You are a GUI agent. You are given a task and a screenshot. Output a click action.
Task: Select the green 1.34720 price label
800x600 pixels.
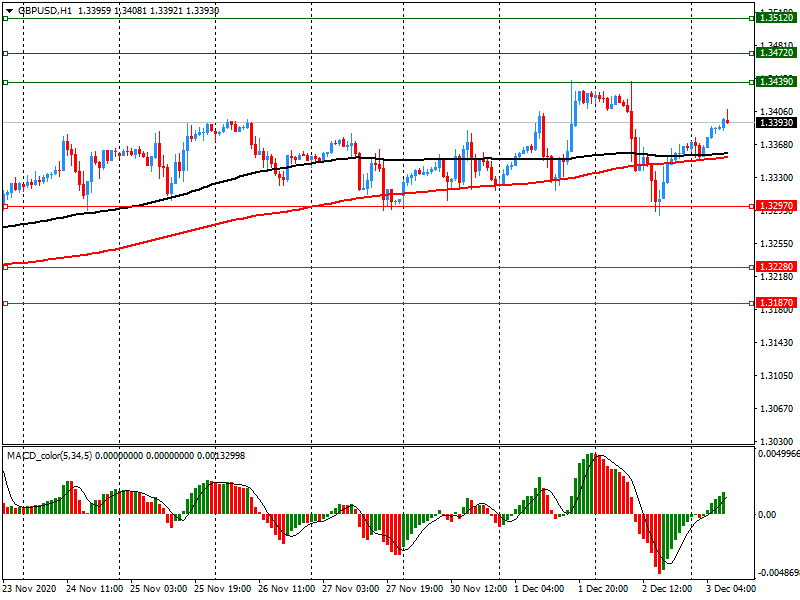point(776,52)
